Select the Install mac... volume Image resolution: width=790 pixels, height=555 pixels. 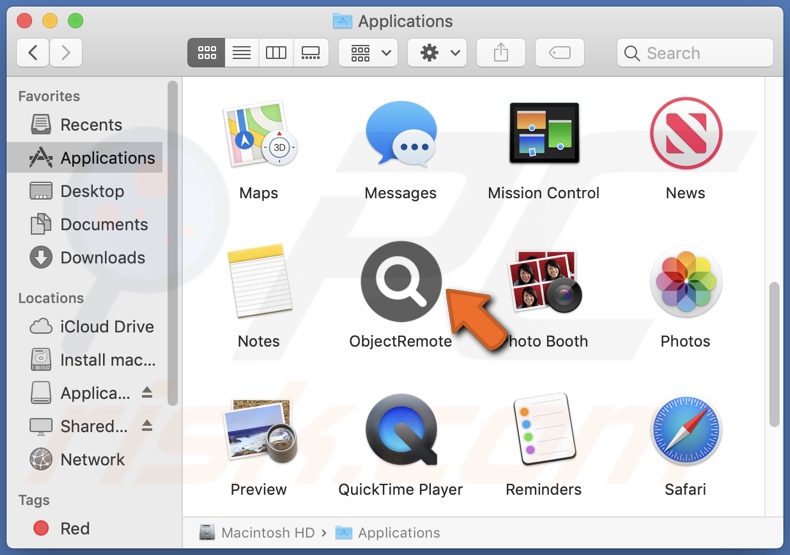coord(86,360)
